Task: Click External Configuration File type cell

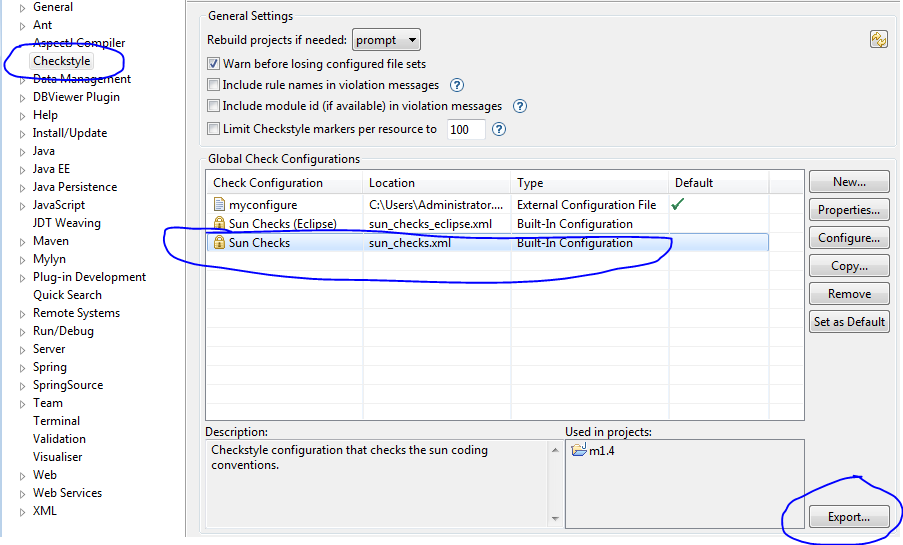Action: click(586, 205)
